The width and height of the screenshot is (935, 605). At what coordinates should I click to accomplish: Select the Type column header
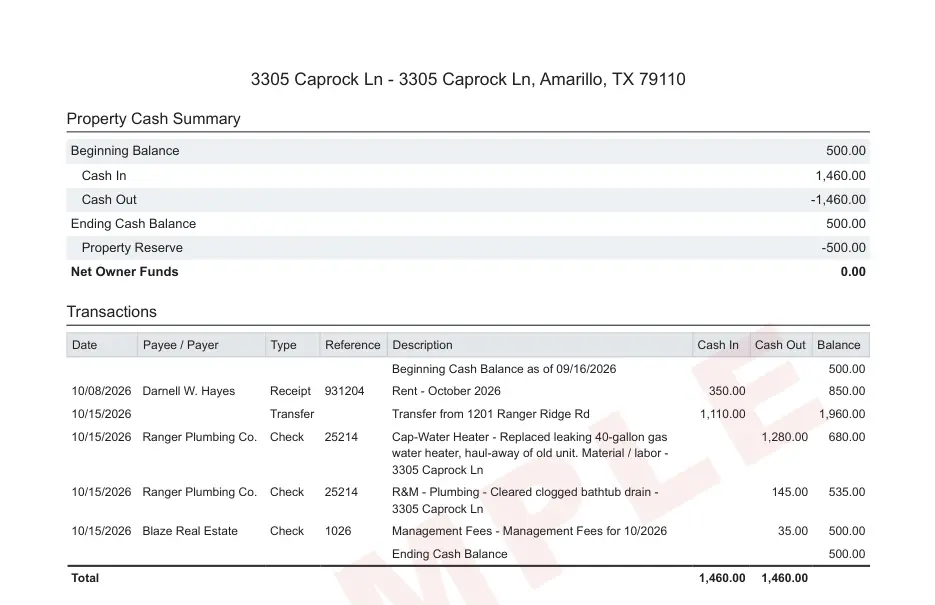[292, 345]
